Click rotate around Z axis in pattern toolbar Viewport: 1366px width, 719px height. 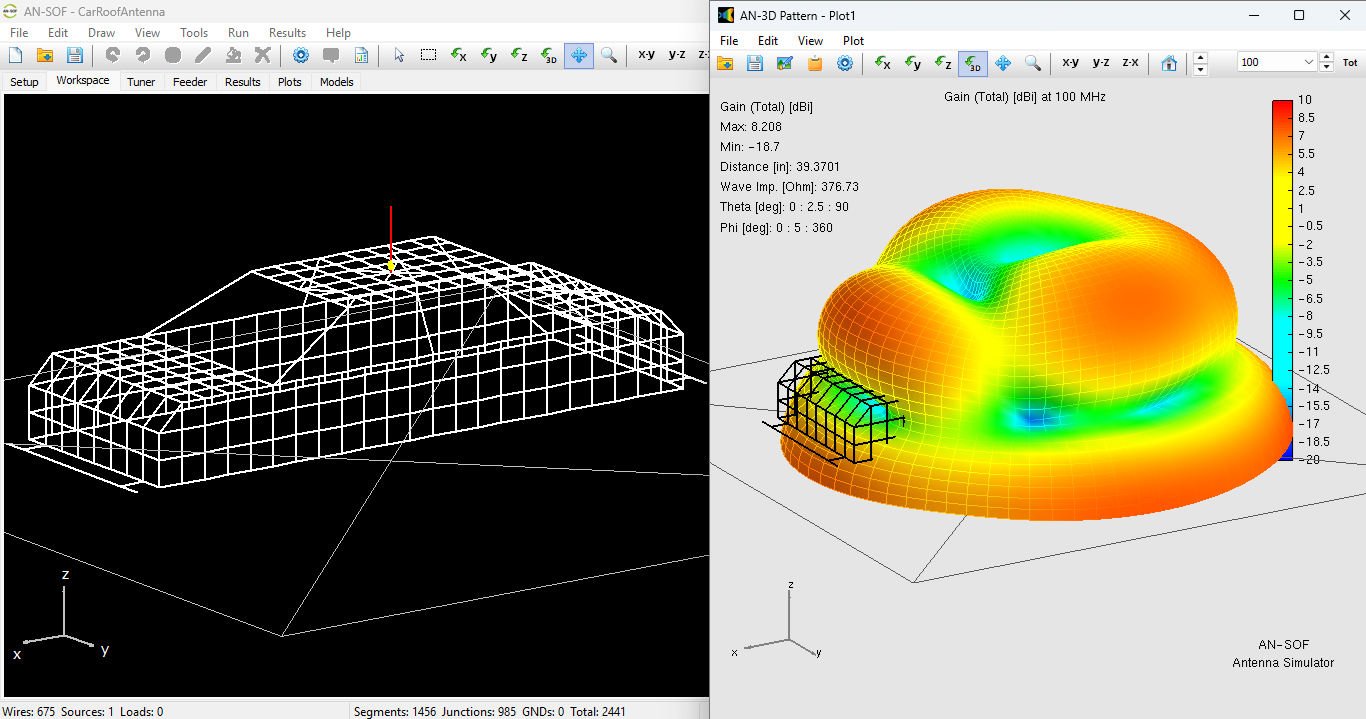tap(943, 63)
